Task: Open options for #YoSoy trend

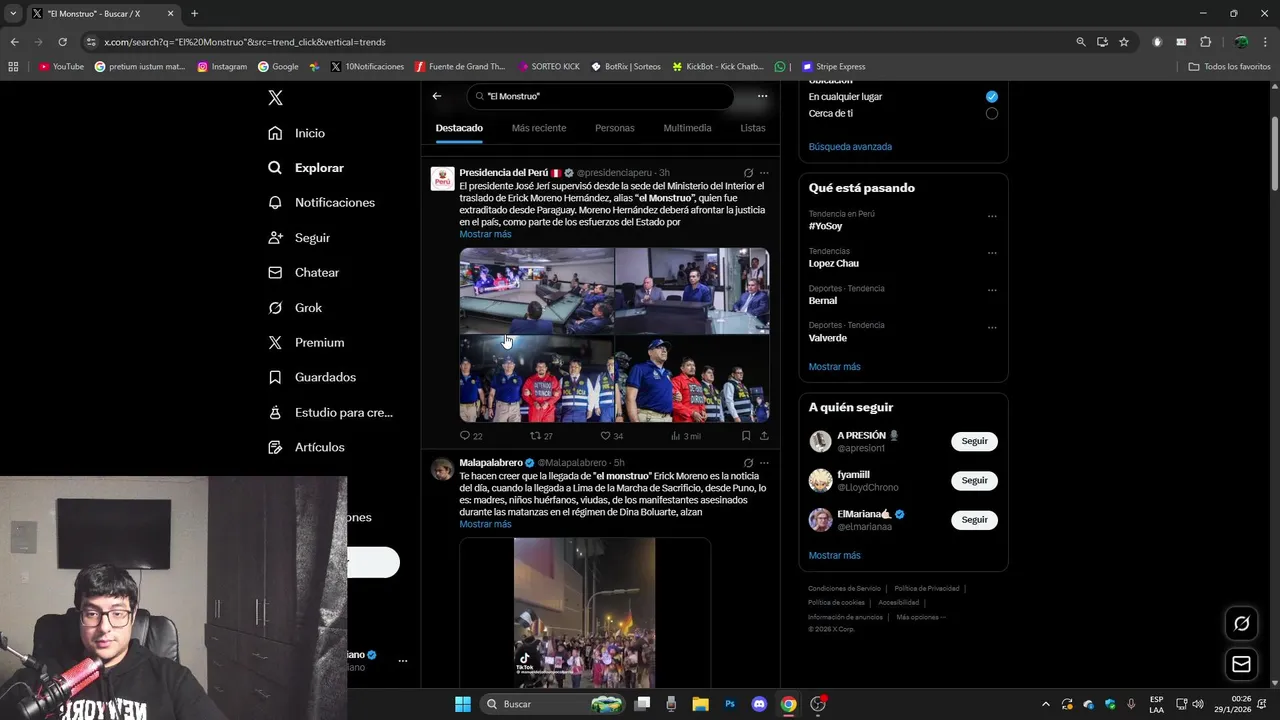Action: pos(992,216)
